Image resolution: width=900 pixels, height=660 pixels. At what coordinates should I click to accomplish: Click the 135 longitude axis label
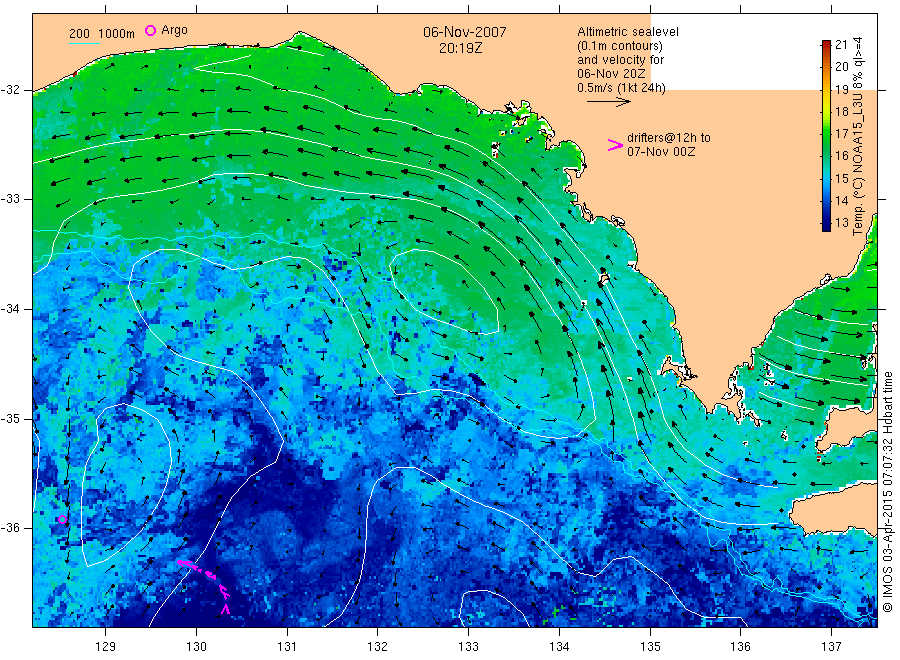pyautogui.click(x=650, y=646)
